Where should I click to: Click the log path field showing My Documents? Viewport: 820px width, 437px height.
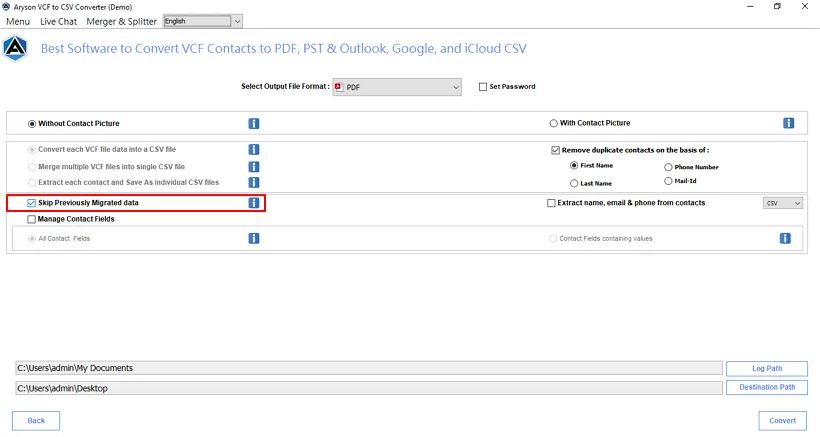tap(369, 368)
